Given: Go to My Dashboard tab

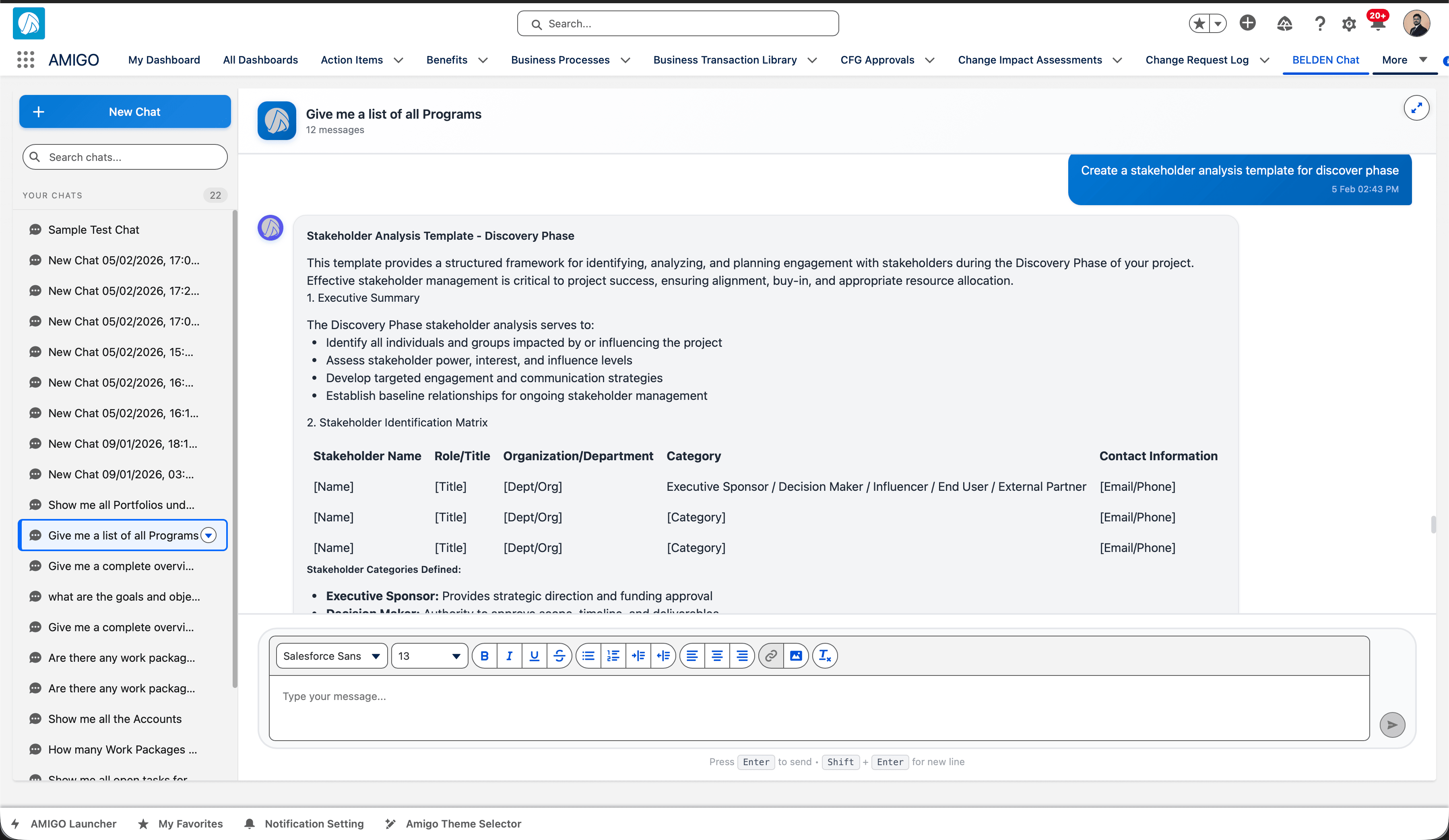Looking at the screenshot, I should pyautogui.click(x=164, y=60).
